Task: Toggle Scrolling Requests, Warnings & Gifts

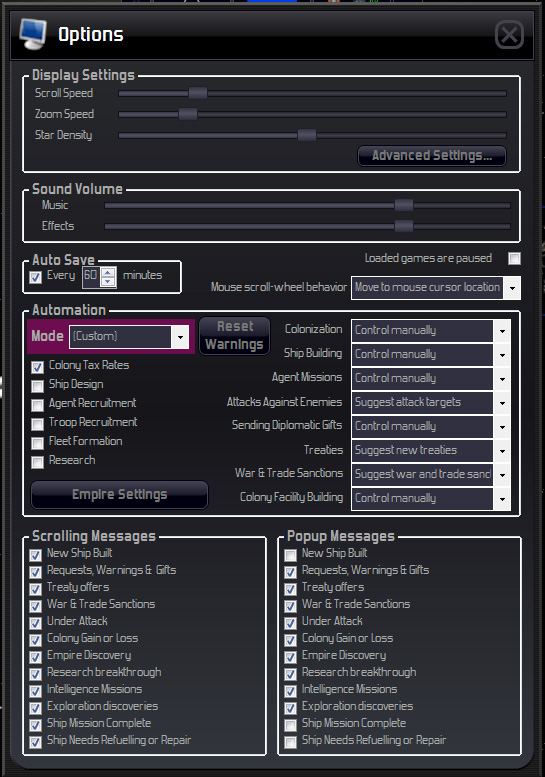Action: [x=35, y=572]
